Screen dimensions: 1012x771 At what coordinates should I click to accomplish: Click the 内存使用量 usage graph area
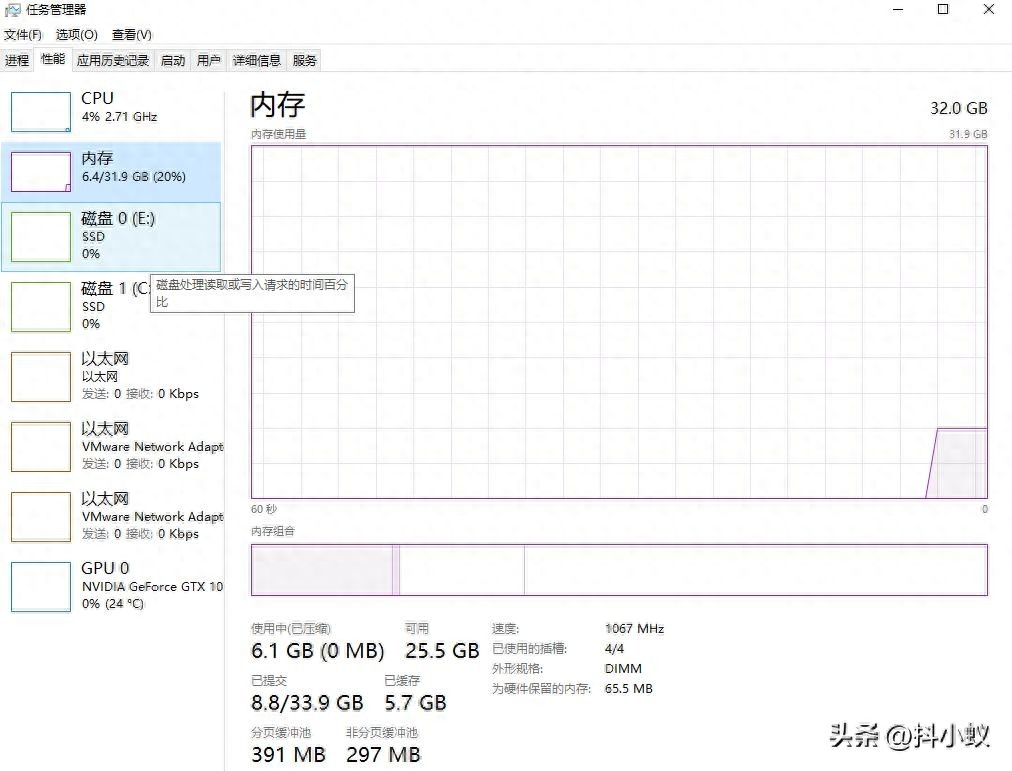point(618,321)
